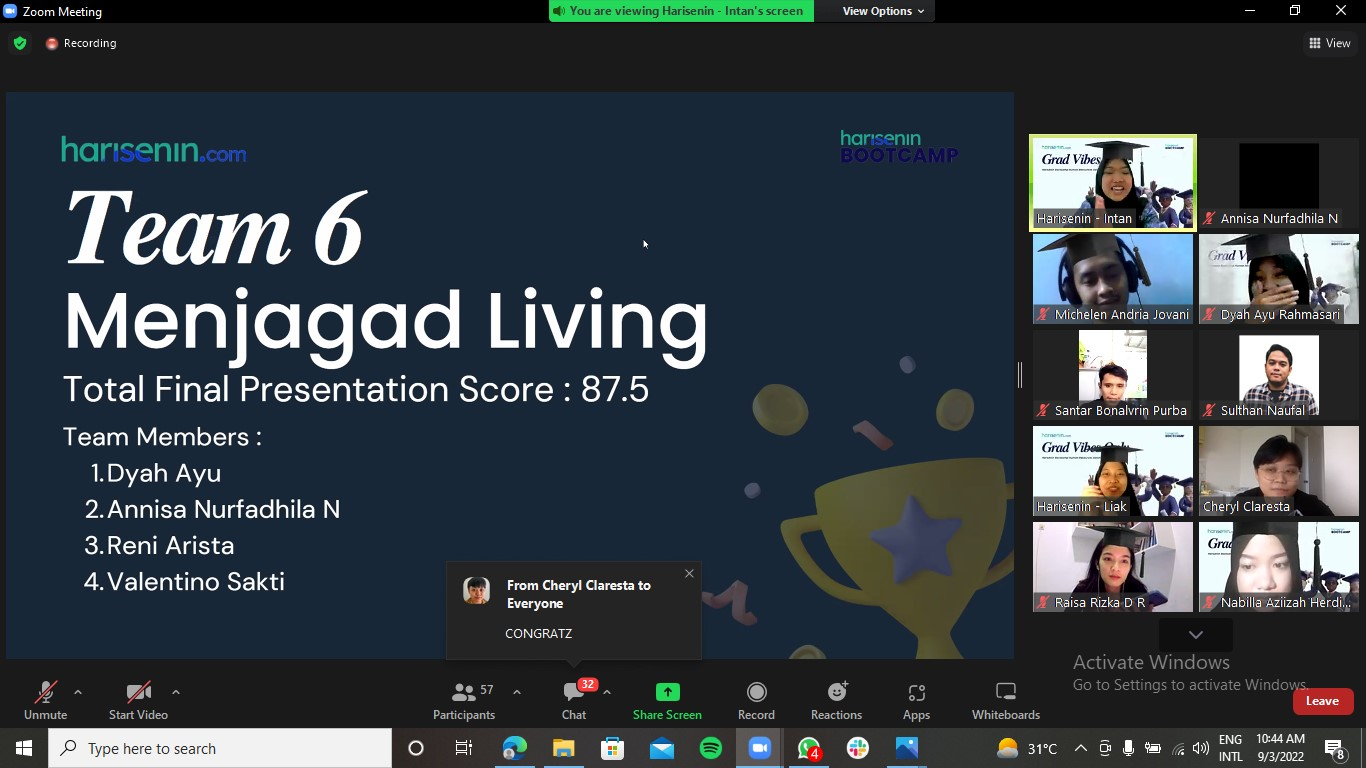Select Santar Bonalvrin Purba video tile

pos(1113,375)
